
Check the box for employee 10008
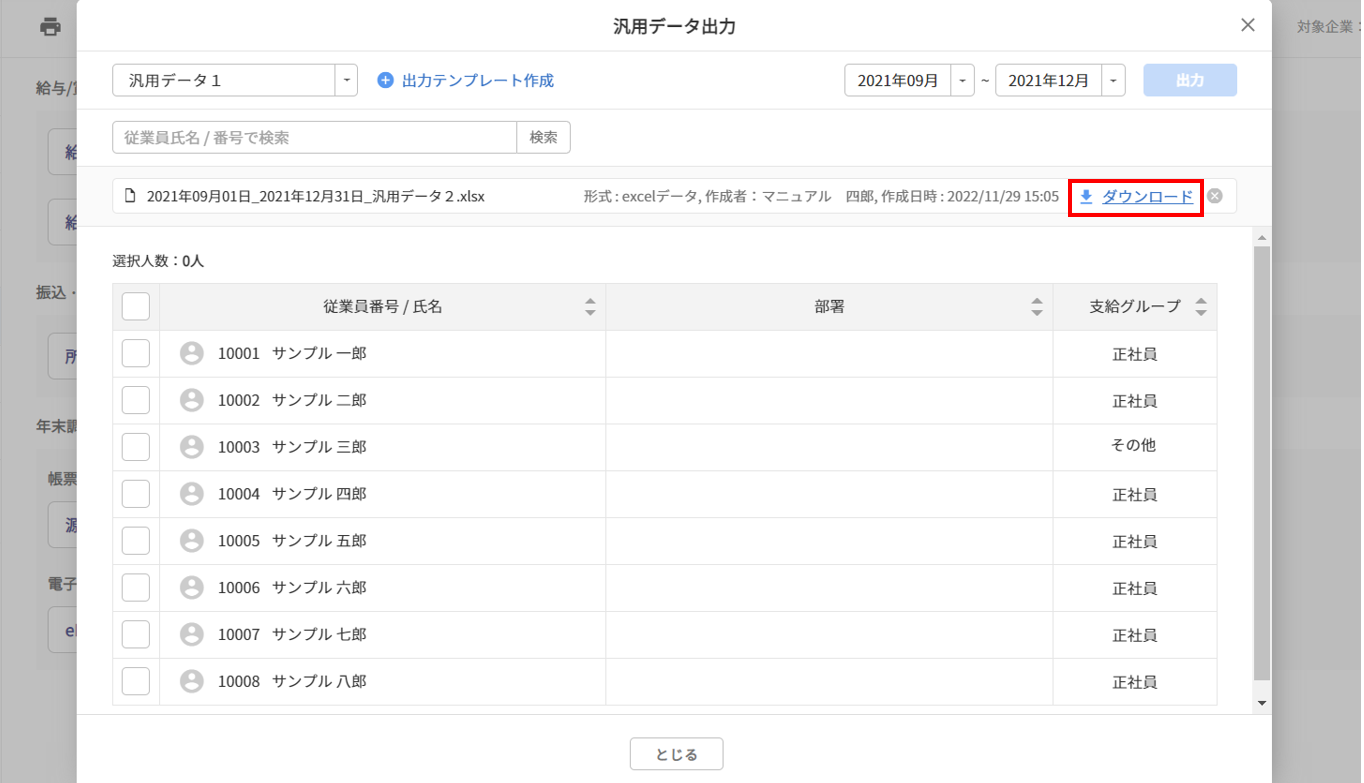[x=136, y=681]
